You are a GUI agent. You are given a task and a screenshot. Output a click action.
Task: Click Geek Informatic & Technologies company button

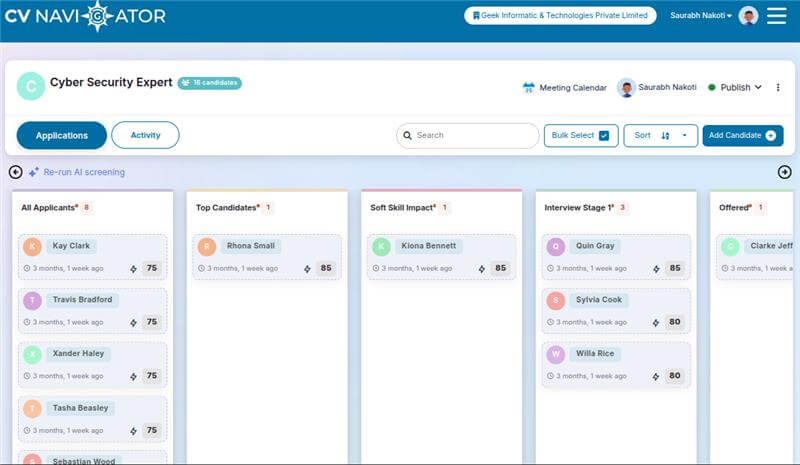click(560, 15)
